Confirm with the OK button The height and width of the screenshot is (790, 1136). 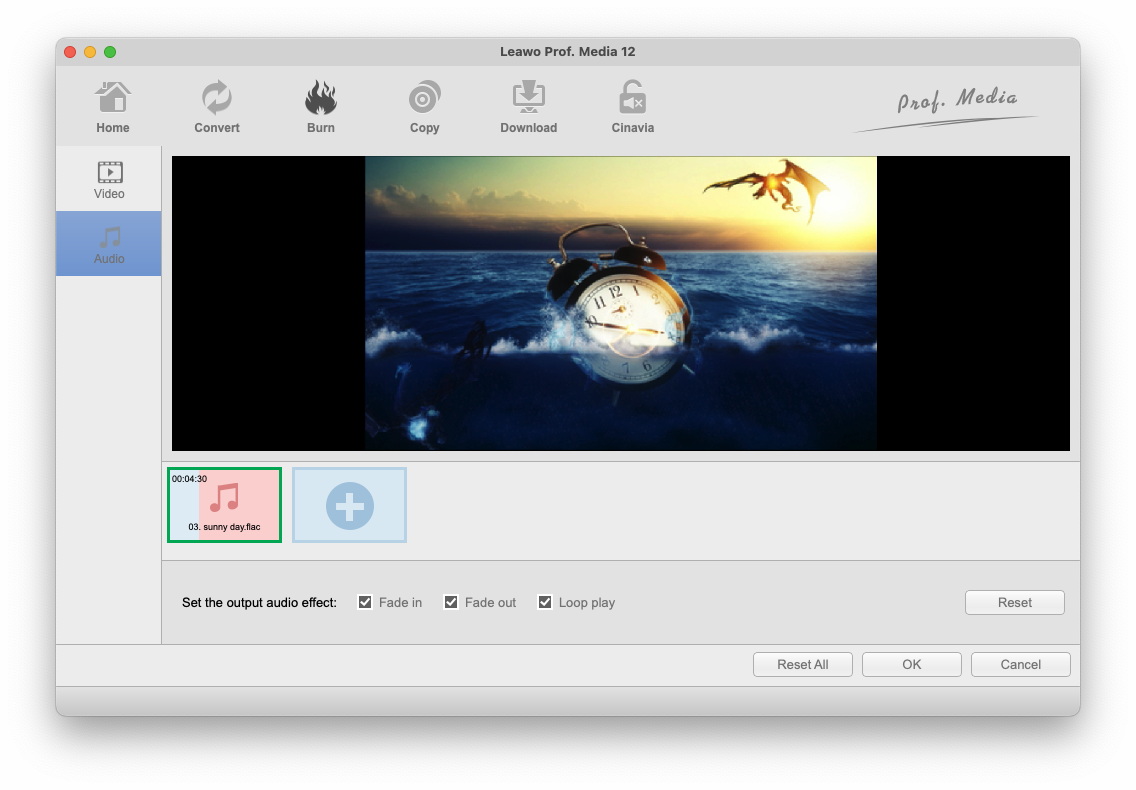click(911, 664)
